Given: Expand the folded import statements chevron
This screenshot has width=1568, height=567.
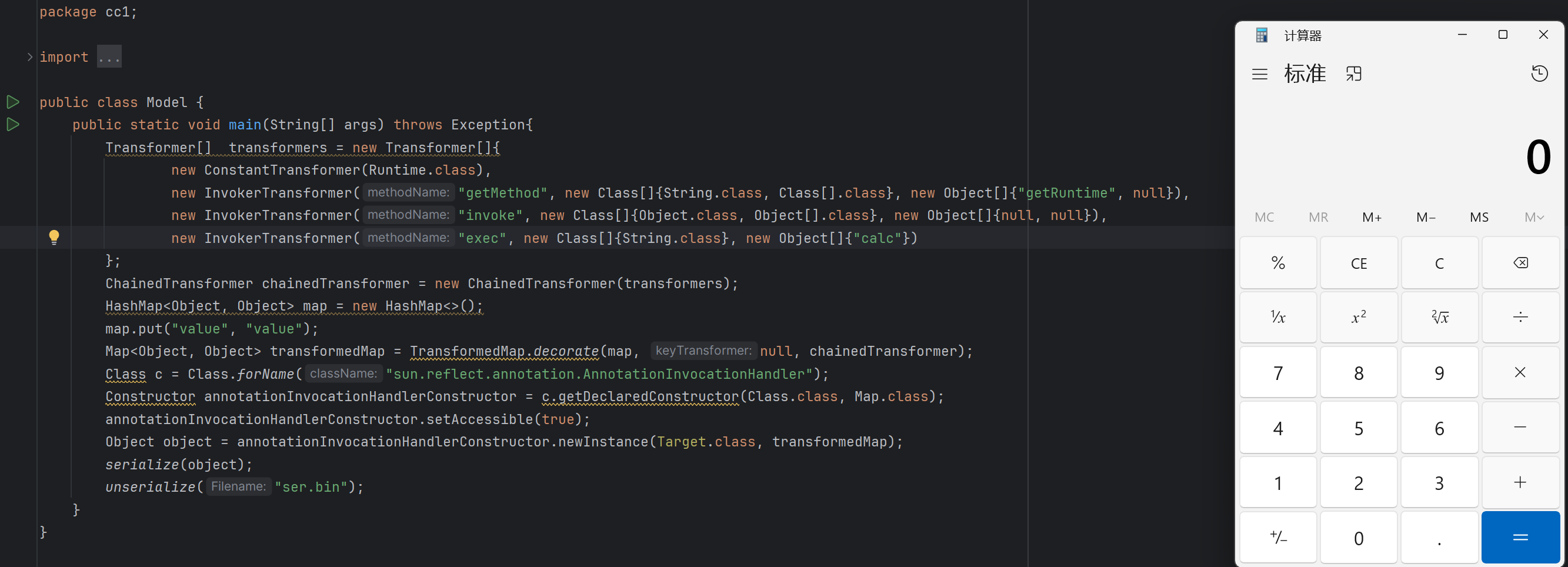Looking at the screenshot, I should coord(29,56).
